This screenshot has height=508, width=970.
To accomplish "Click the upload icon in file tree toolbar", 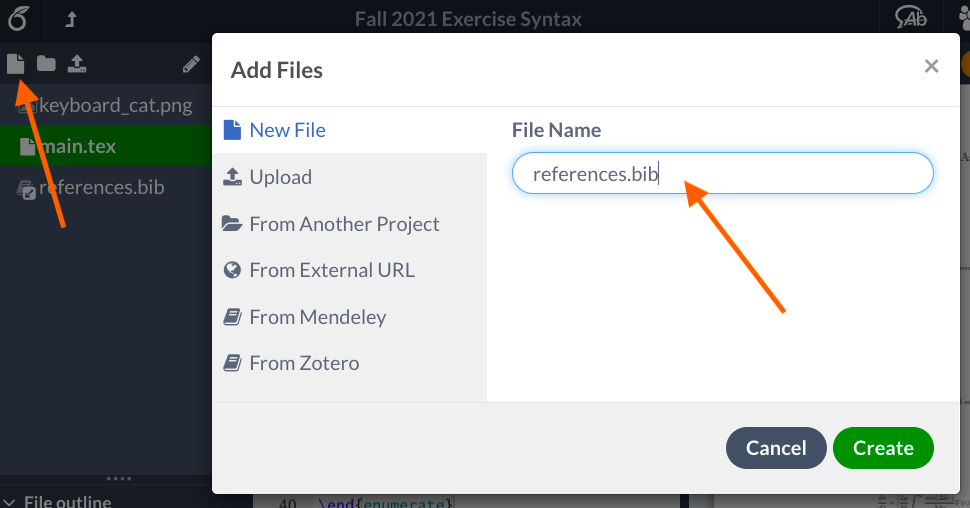I will 77,64.
